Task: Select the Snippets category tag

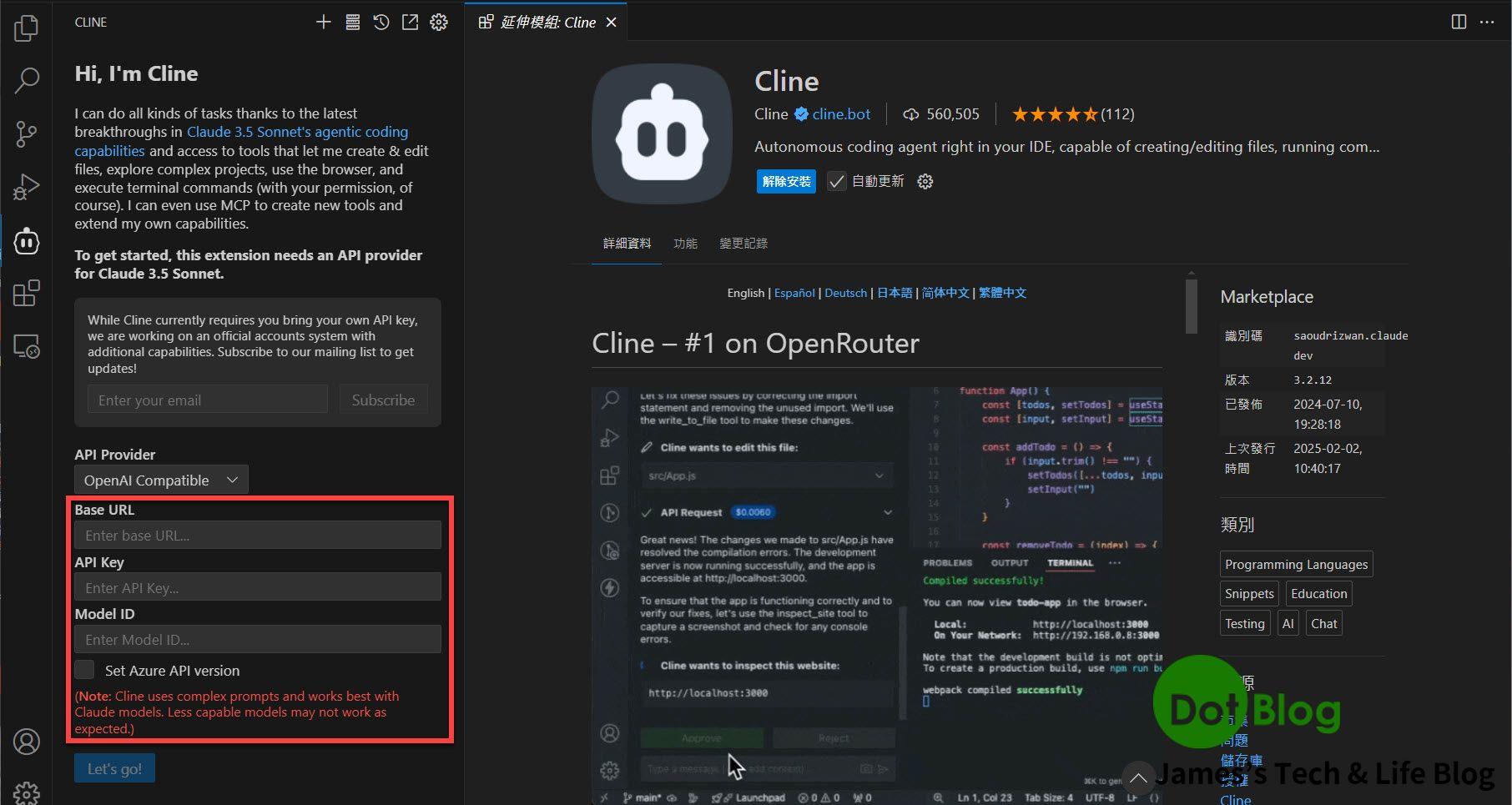Action: point(1249,593)
